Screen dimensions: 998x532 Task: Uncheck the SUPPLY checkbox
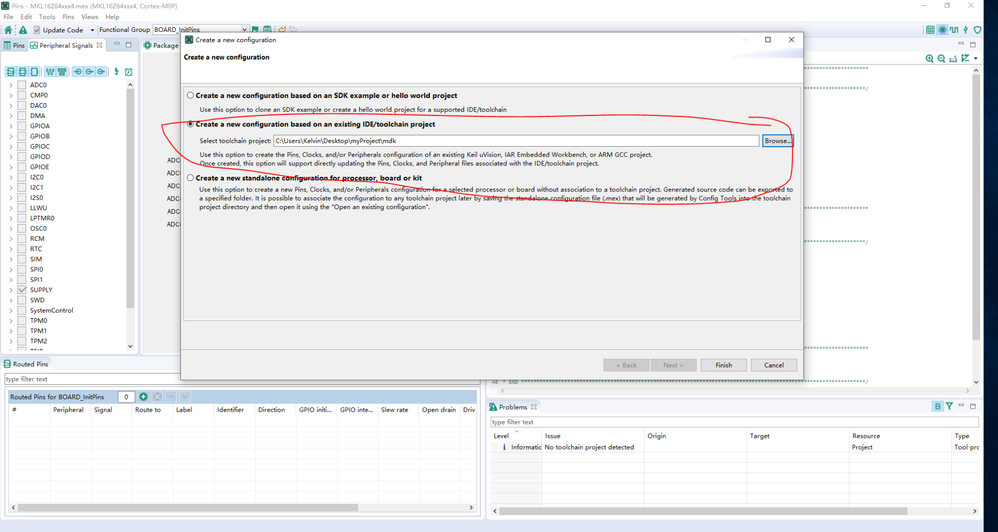point(22,290)
